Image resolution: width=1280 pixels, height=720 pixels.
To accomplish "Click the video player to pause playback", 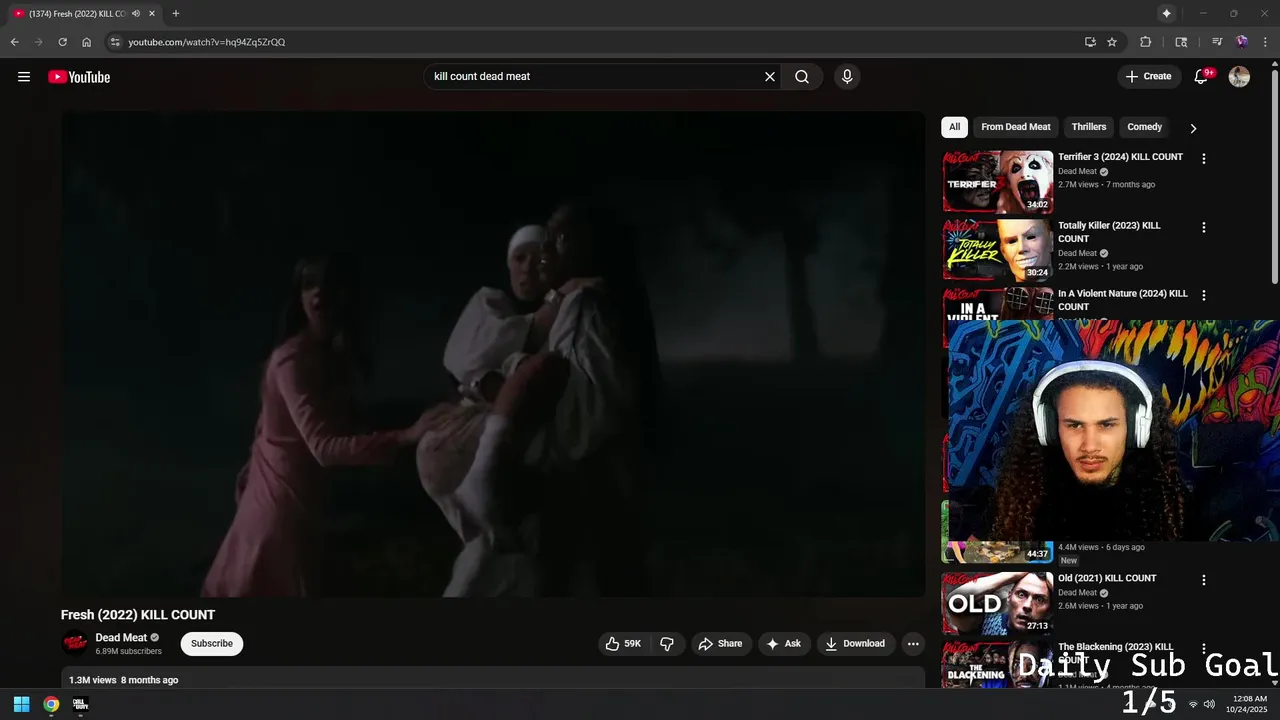I will tap(493, 354).
